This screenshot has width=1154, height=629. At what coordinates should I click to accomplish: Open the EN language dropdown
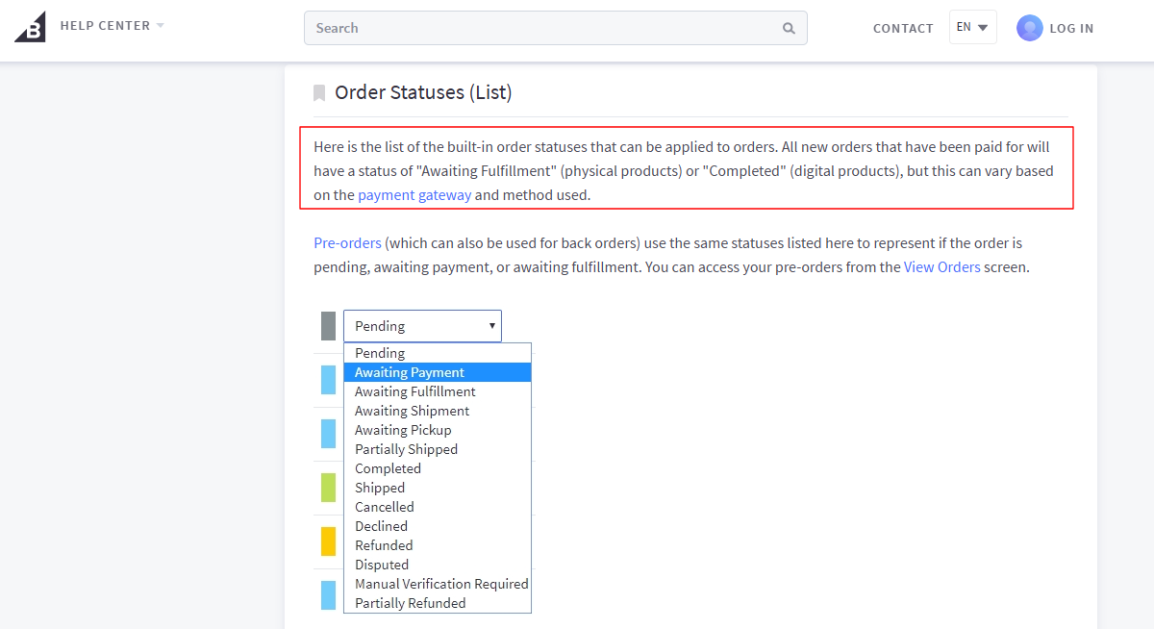pos(972,27)
